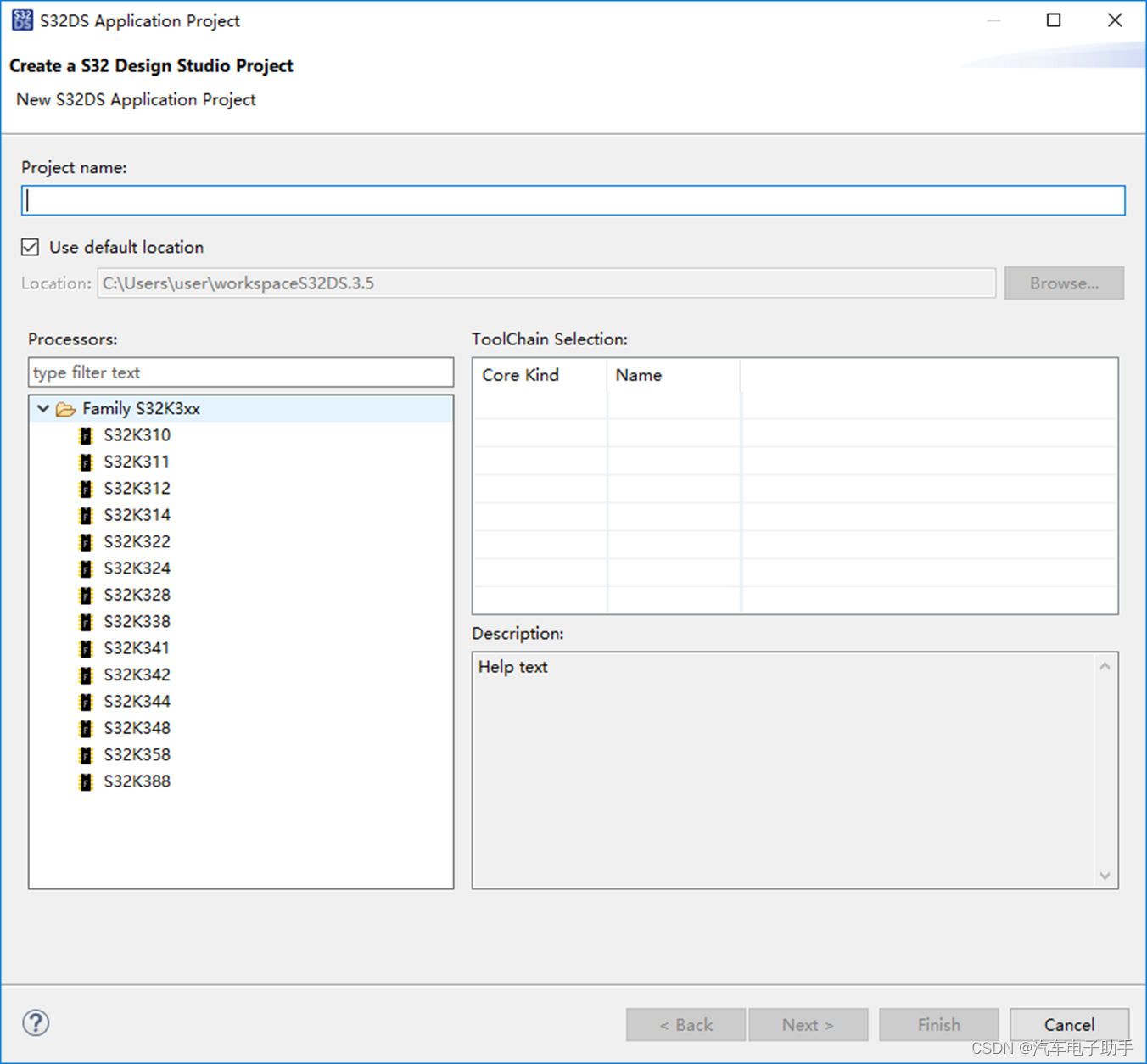Screen dimensions: 1147x1064
Task: Click the S32K311 chip icon
Action: [x=86, y=462]
